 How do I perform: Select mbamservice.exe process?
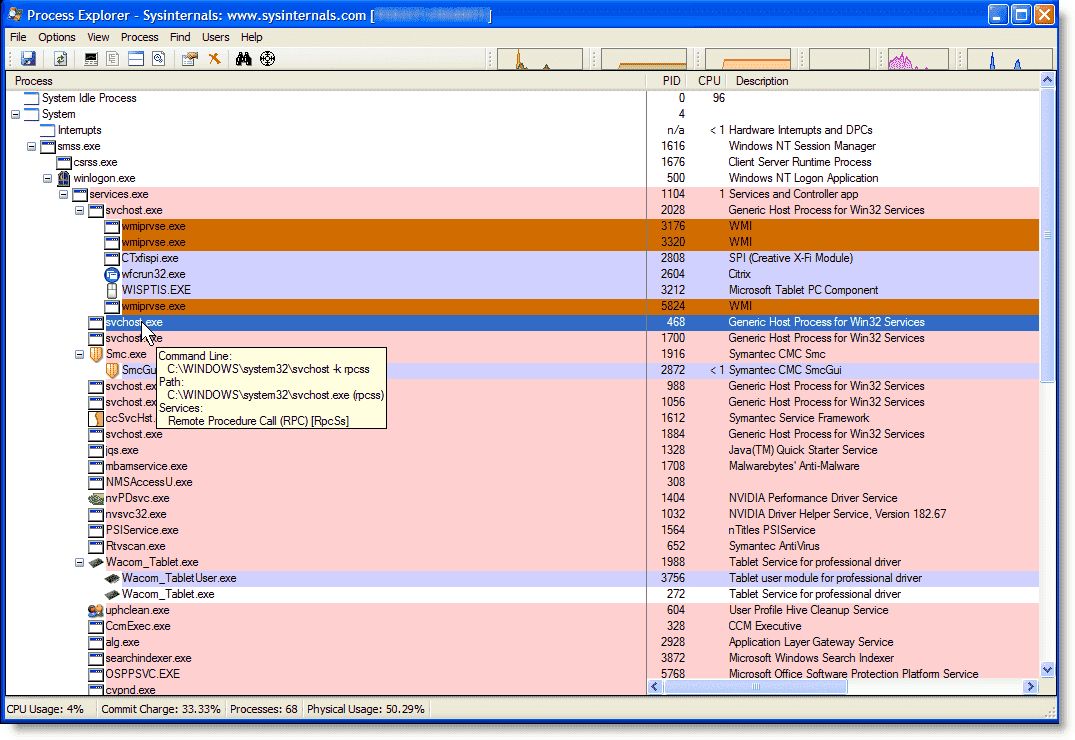pos(146,466)
